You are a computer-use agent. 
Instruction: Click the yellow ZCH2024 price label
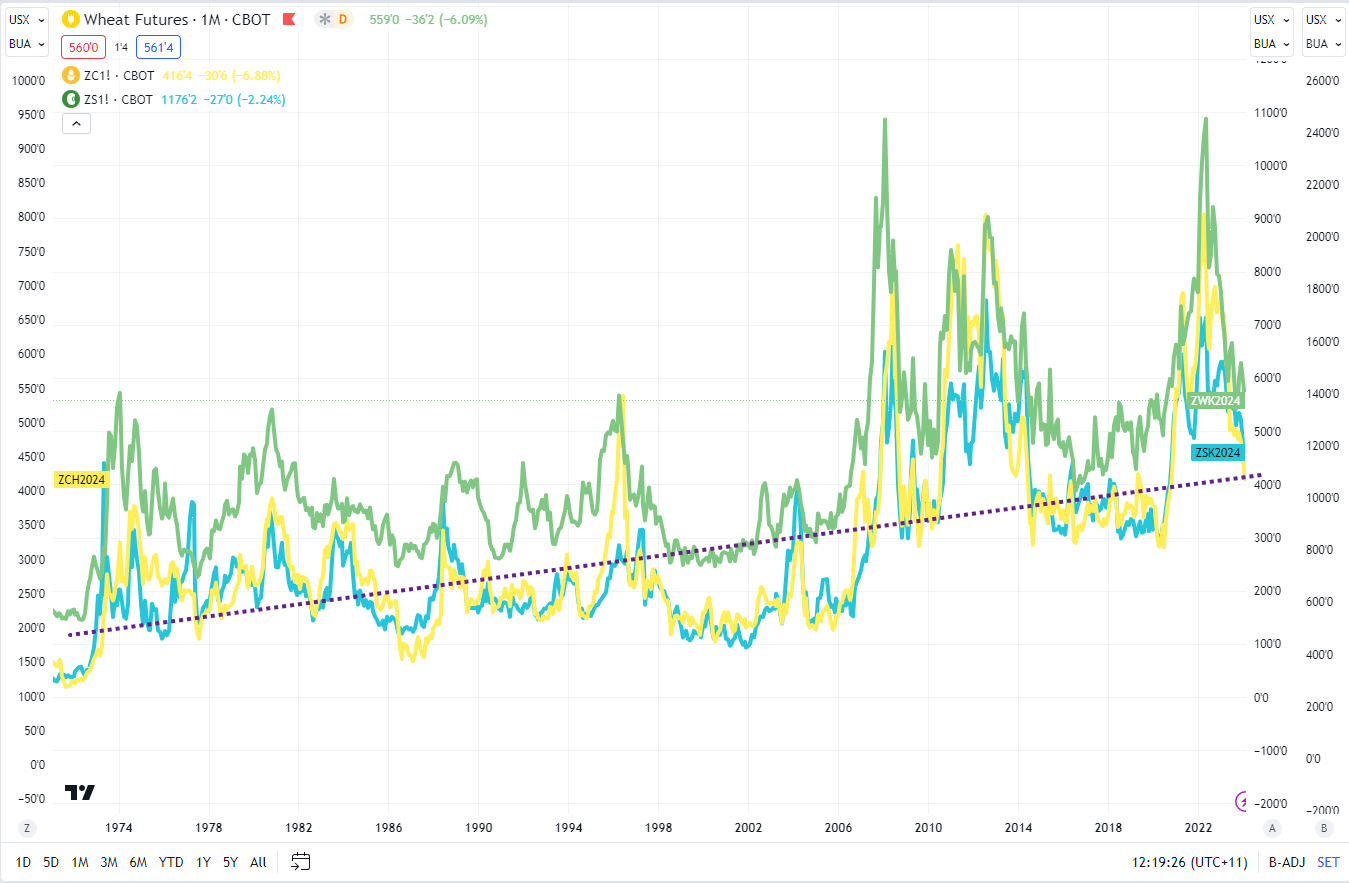[80, 479]
